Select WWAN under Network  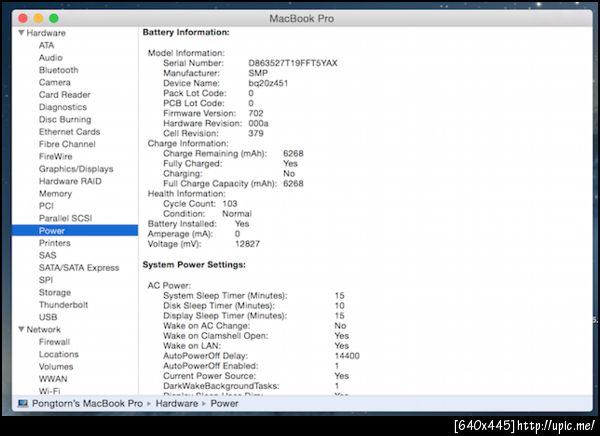[53, 379]
